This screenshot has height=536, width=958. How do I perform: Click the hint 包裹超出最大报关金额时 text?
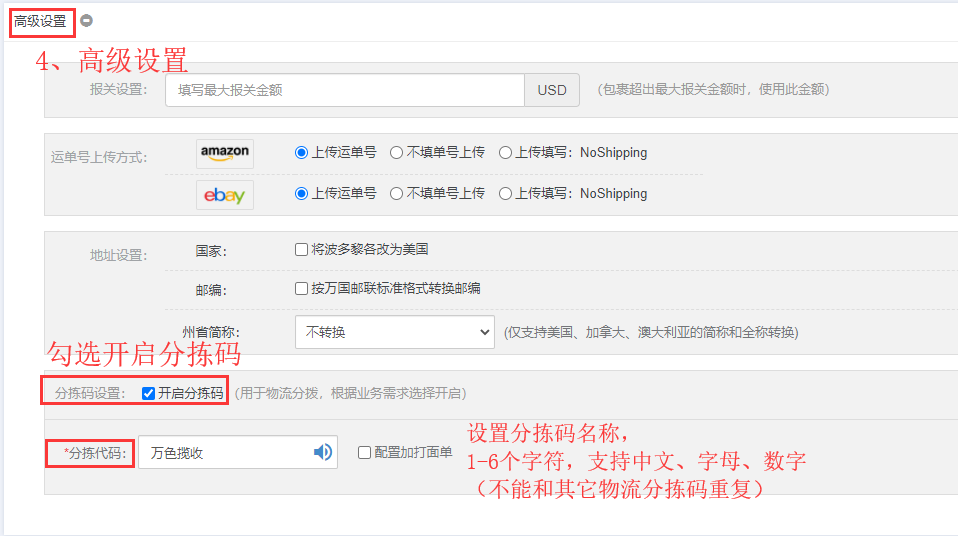pyautogui.click(x=712, y=90)
